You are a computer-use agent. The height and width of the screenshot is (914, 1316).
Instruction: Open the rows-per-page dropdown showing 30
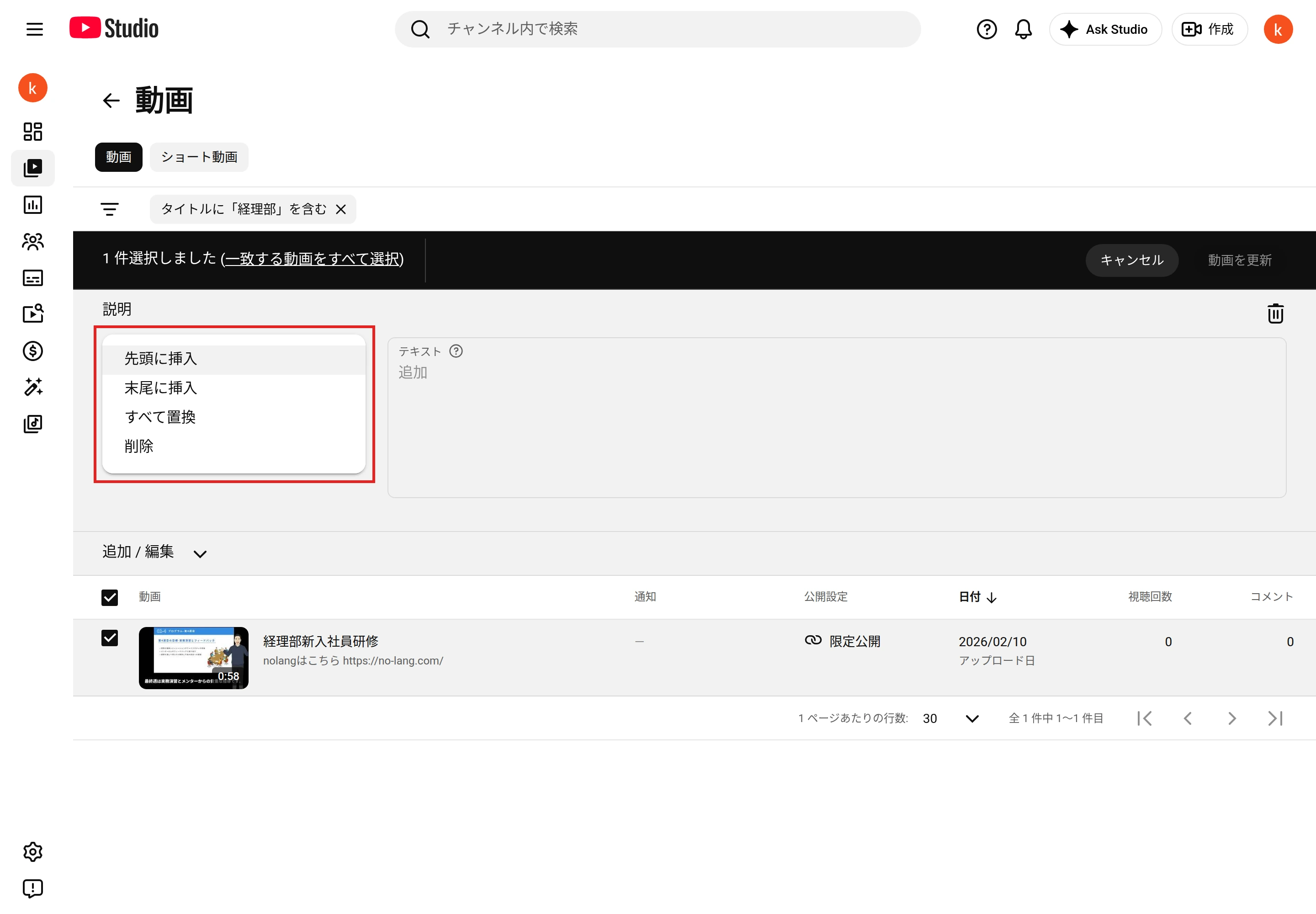[x=950, y=718]
